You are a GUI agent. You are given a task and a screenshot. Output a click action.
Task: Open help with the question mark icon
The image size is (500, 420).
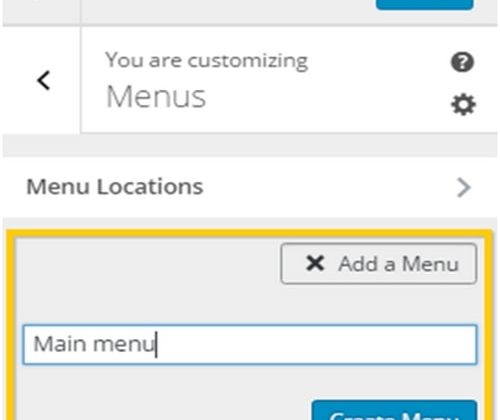462,62
